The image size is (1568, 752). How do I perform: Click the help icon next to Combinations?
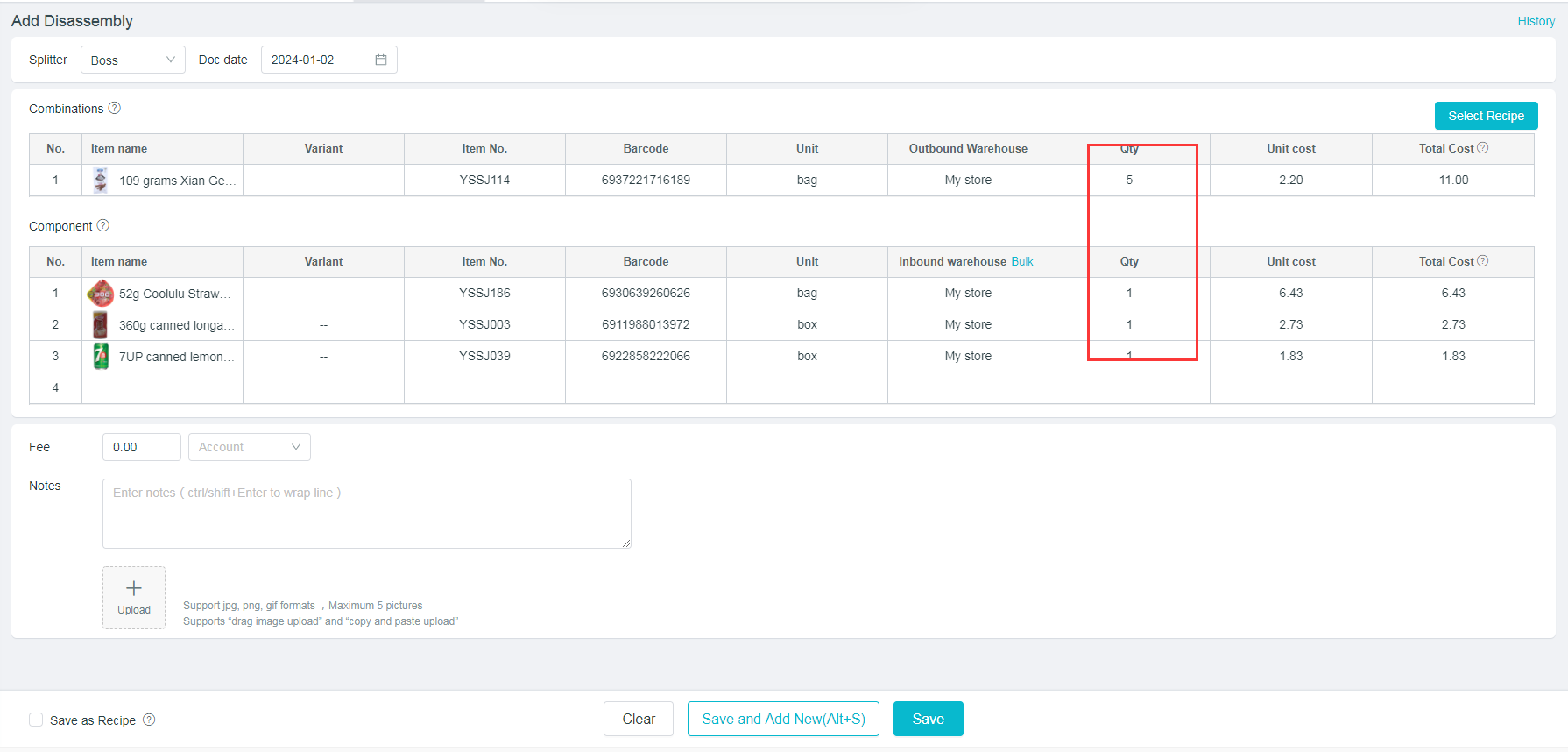(115, 109)
